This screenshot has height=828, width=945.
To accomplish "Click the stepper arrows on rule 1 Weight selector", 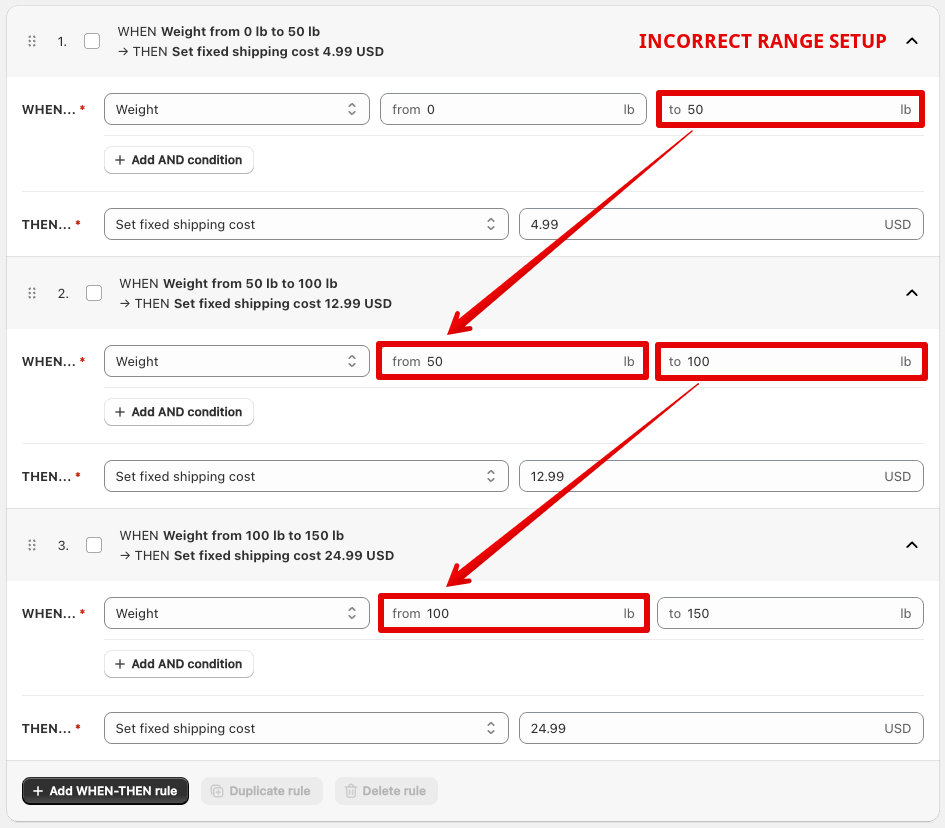I will tap(351, 109).
